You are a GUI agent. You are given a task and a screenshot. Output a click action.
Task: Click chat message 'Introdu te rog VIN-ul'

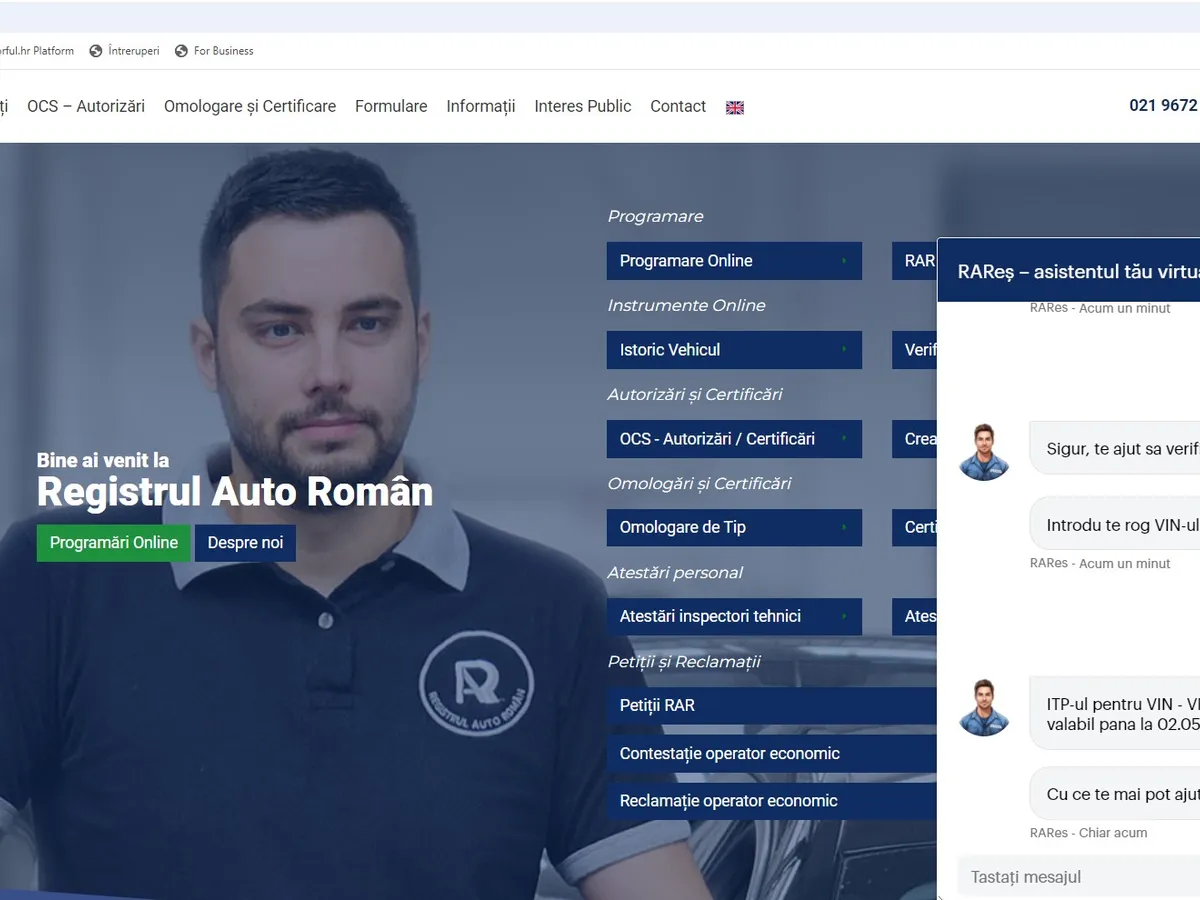click(1115, 525)
